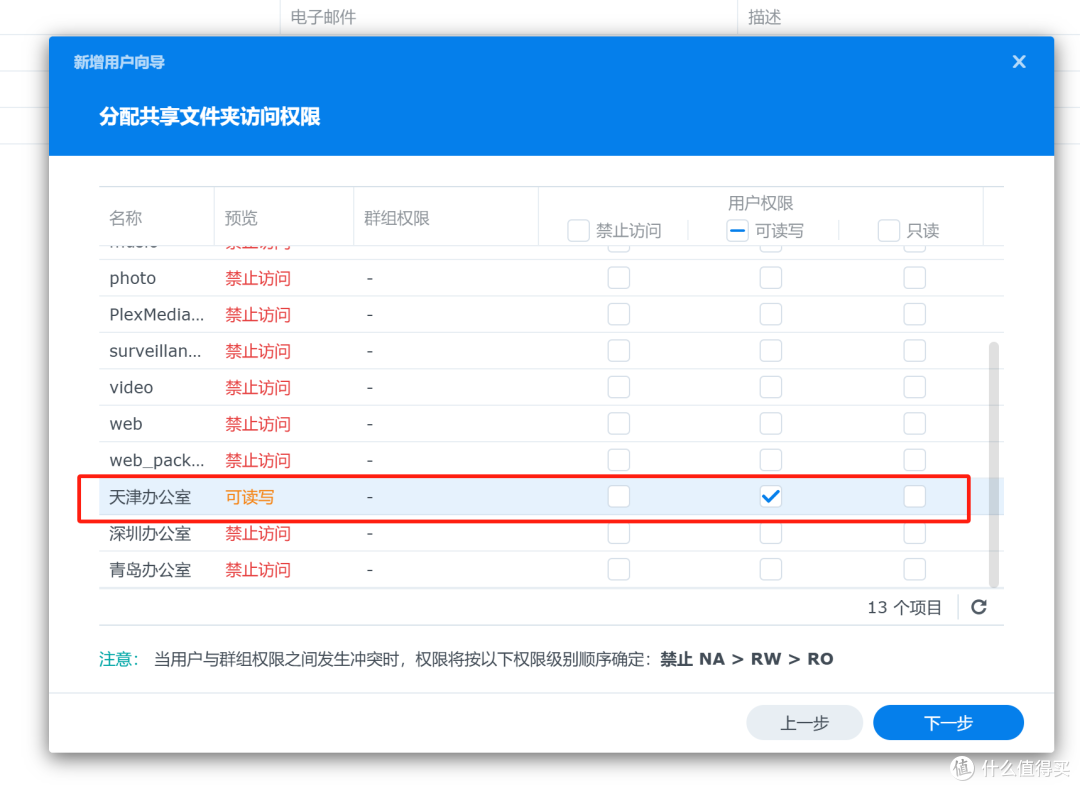Viewport: 1080px width, 791px height.
Task: Deny access to 深圳办公室
Action: point(619,533)
